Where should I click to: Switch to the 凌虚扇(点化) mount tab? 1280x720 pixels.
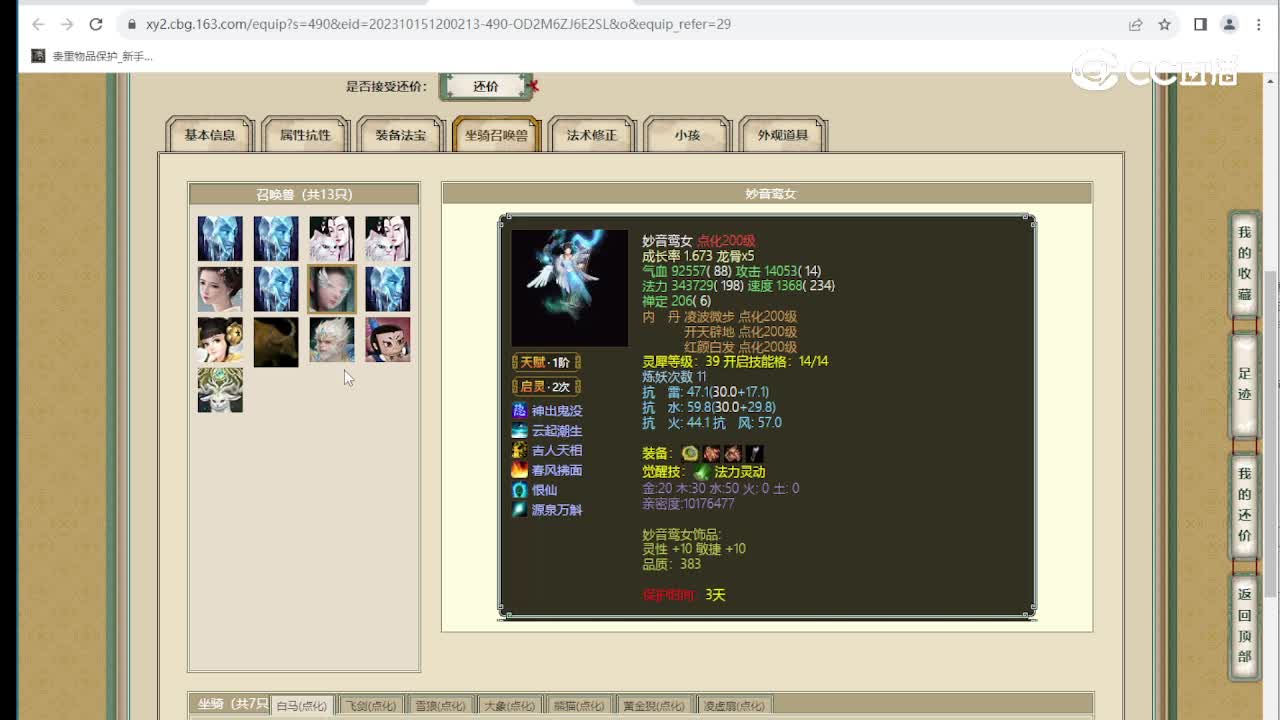(734, 706)
